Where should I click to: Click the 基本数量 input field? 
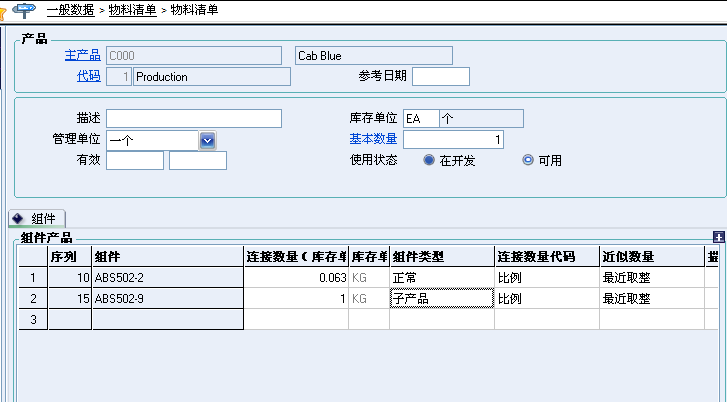click(x=453, y=140)
